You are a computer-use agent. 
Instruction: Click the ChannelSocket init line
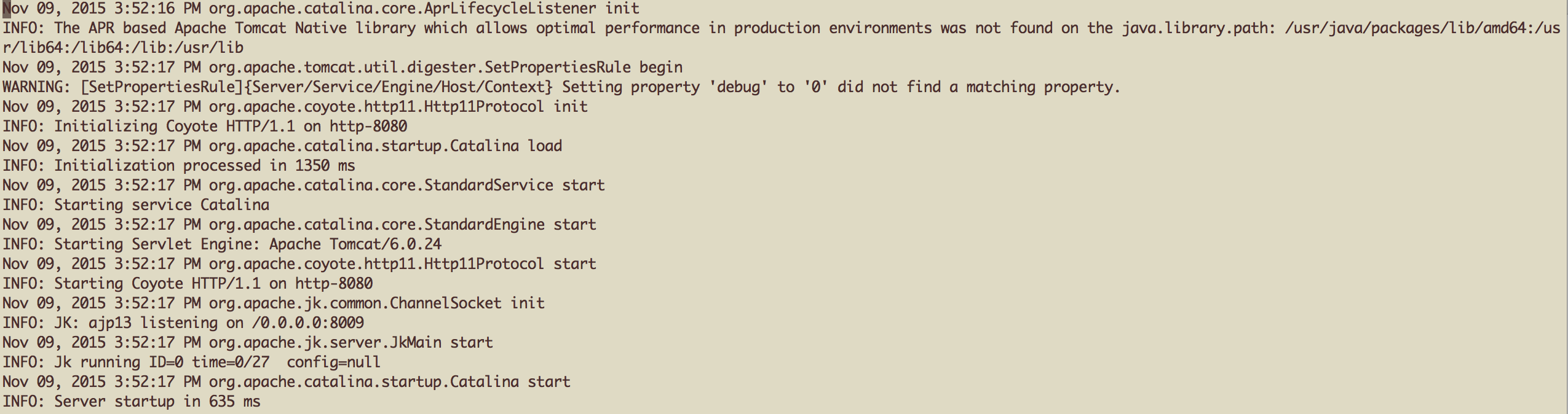[273, 303]
